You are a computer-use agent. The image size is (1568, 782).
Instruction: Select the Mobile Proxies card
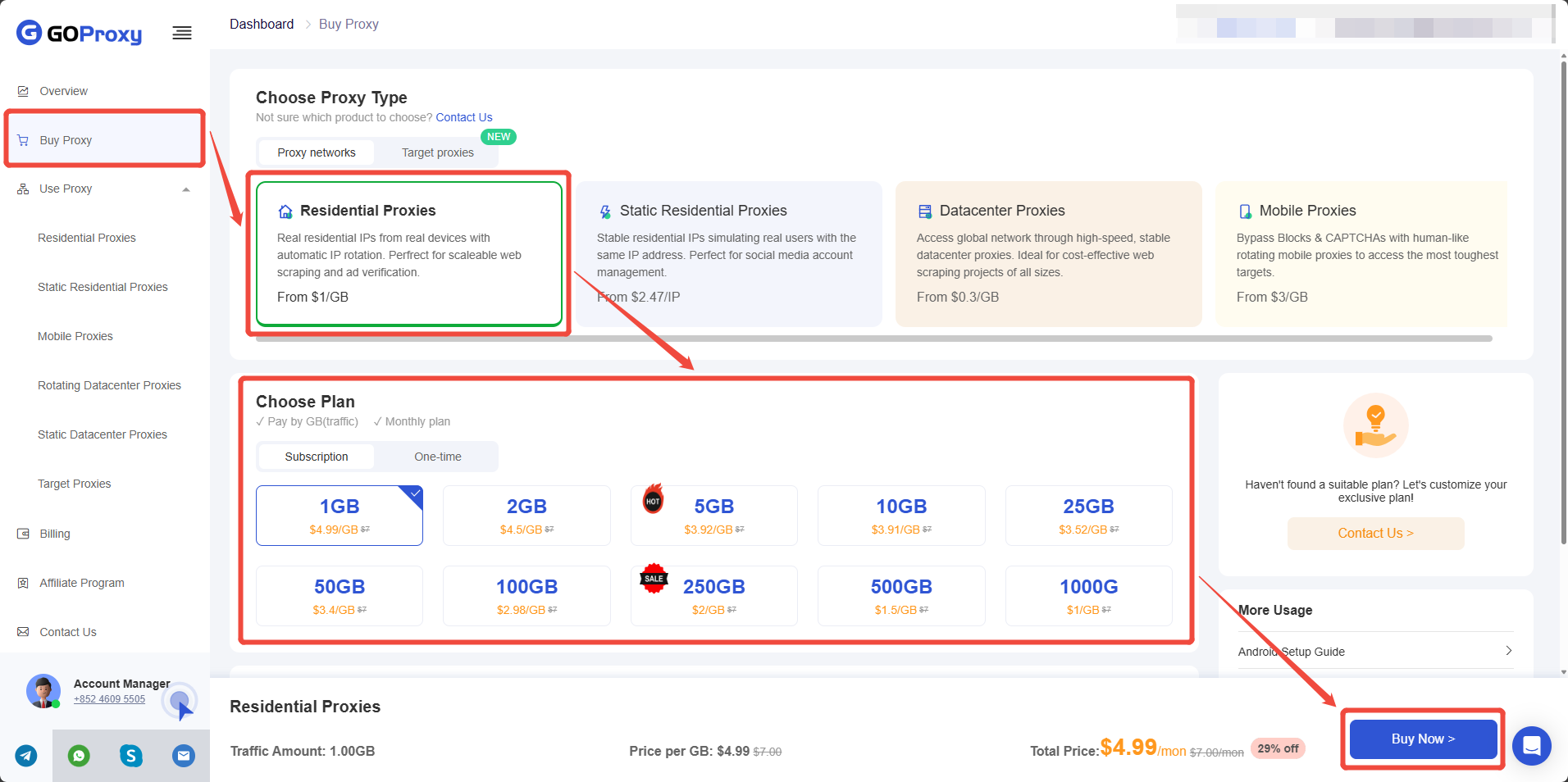tap(1361, 253)
